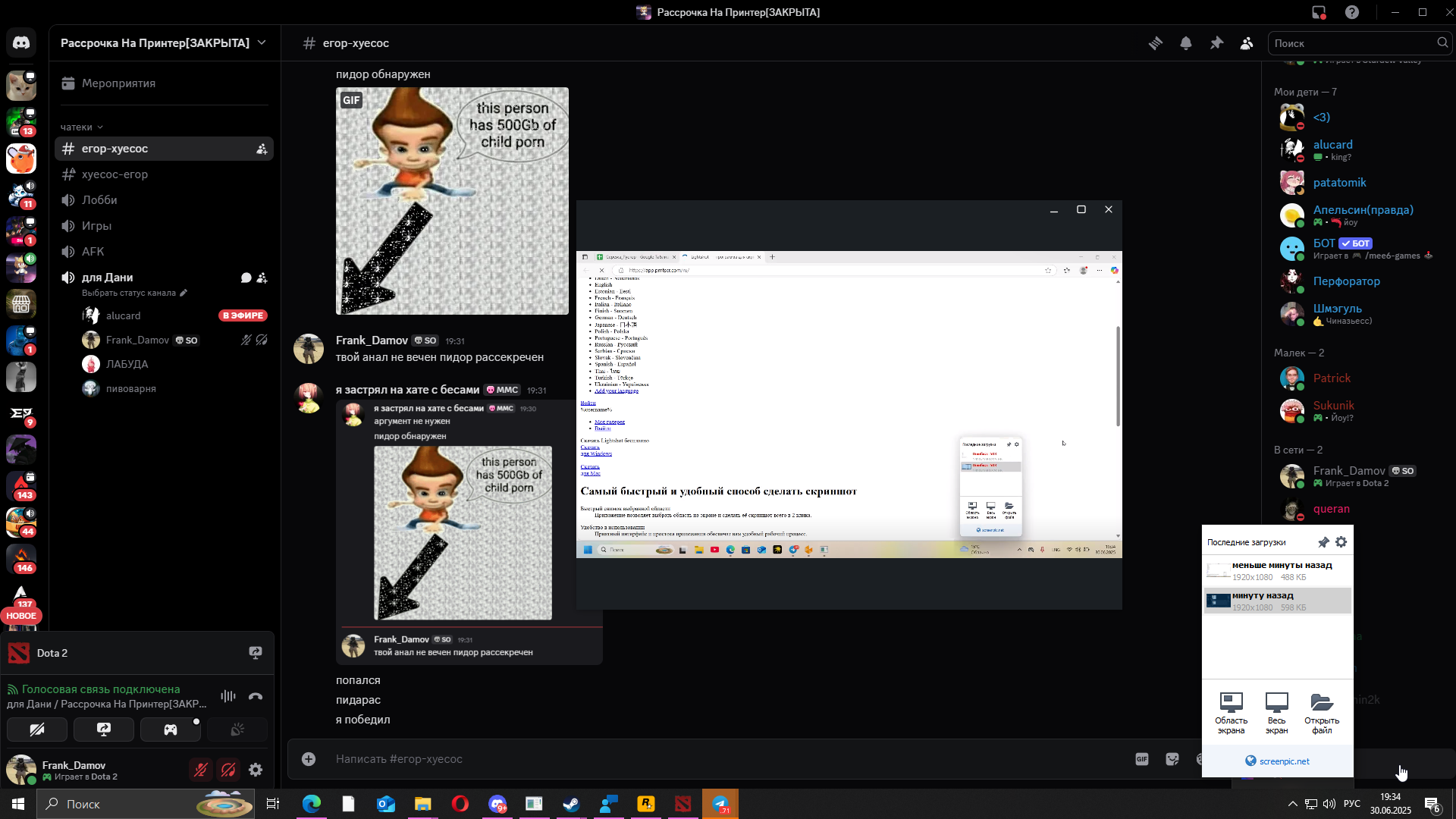Screen dimensions: 1456x819
Task: Open Telegram from the taskbar
Action: pyautogui.click(x=720, y=804)
